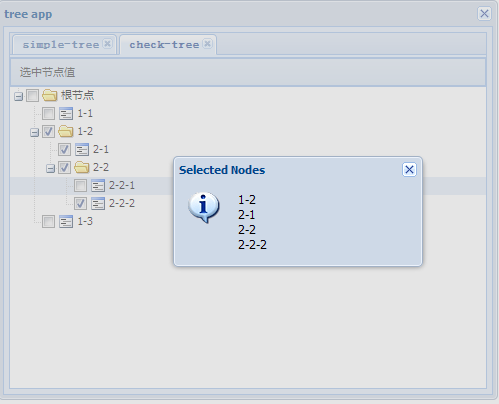This screenshot has height=404, width=499.
Task: Click '2-1' in the dialog message
Action: [x=247, y=215]
